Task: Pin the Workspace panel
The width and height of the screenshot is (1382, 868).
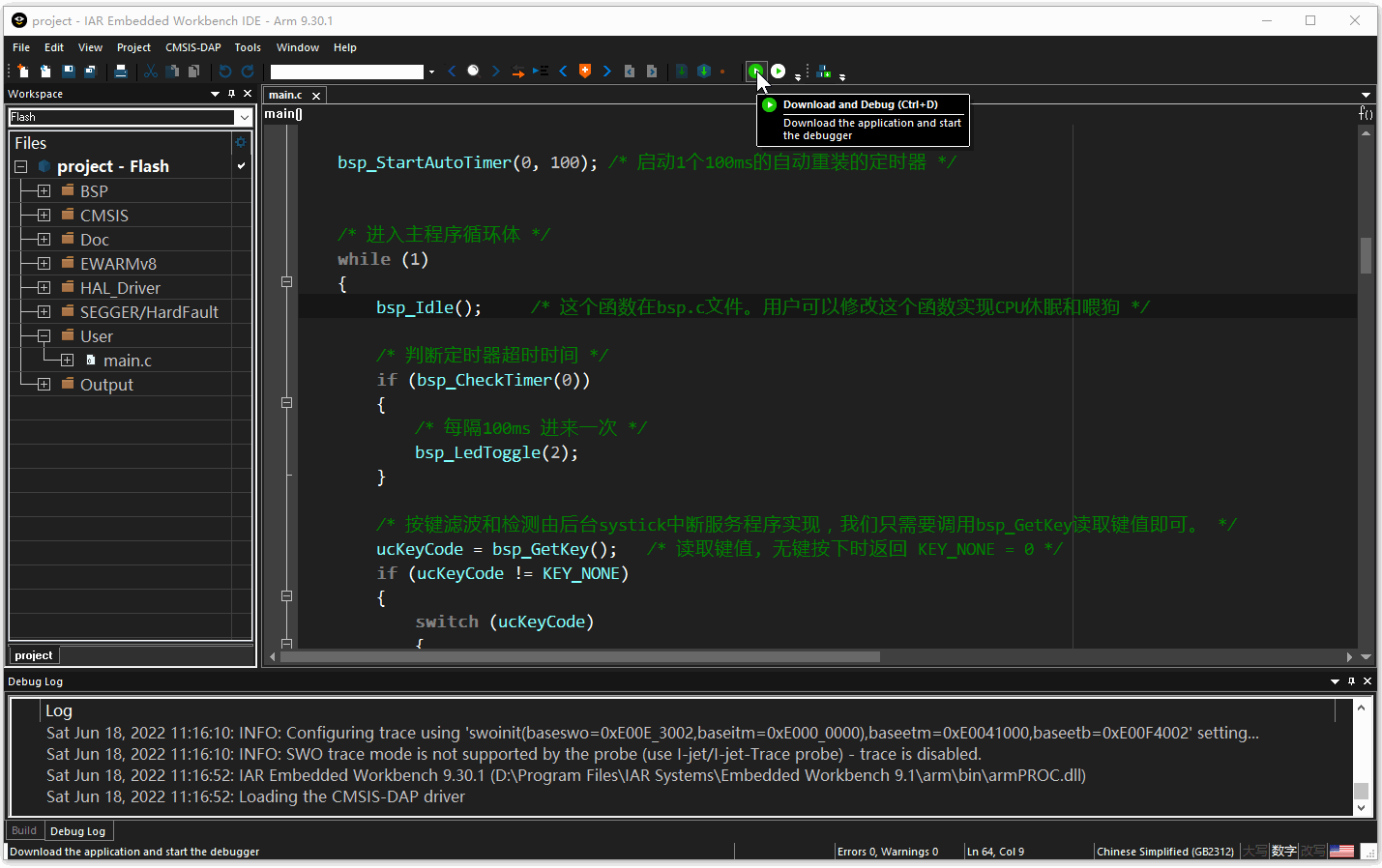Action: pos(231,94)
